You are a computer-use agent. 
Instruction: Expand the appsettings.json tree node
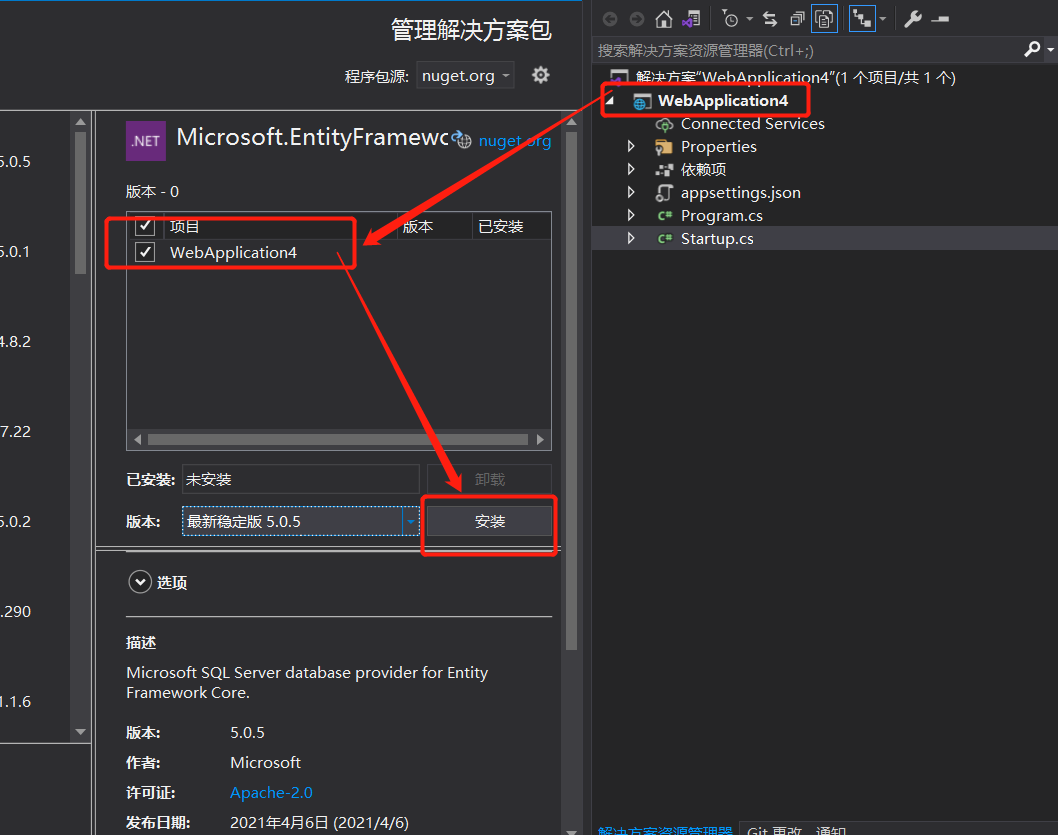[631, 192]
